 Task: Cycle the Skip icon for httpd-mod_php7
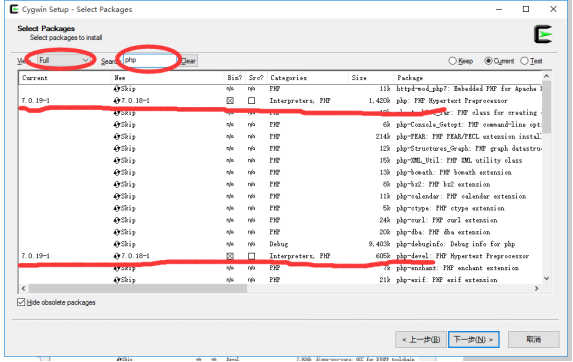click(x=117, y=89)
